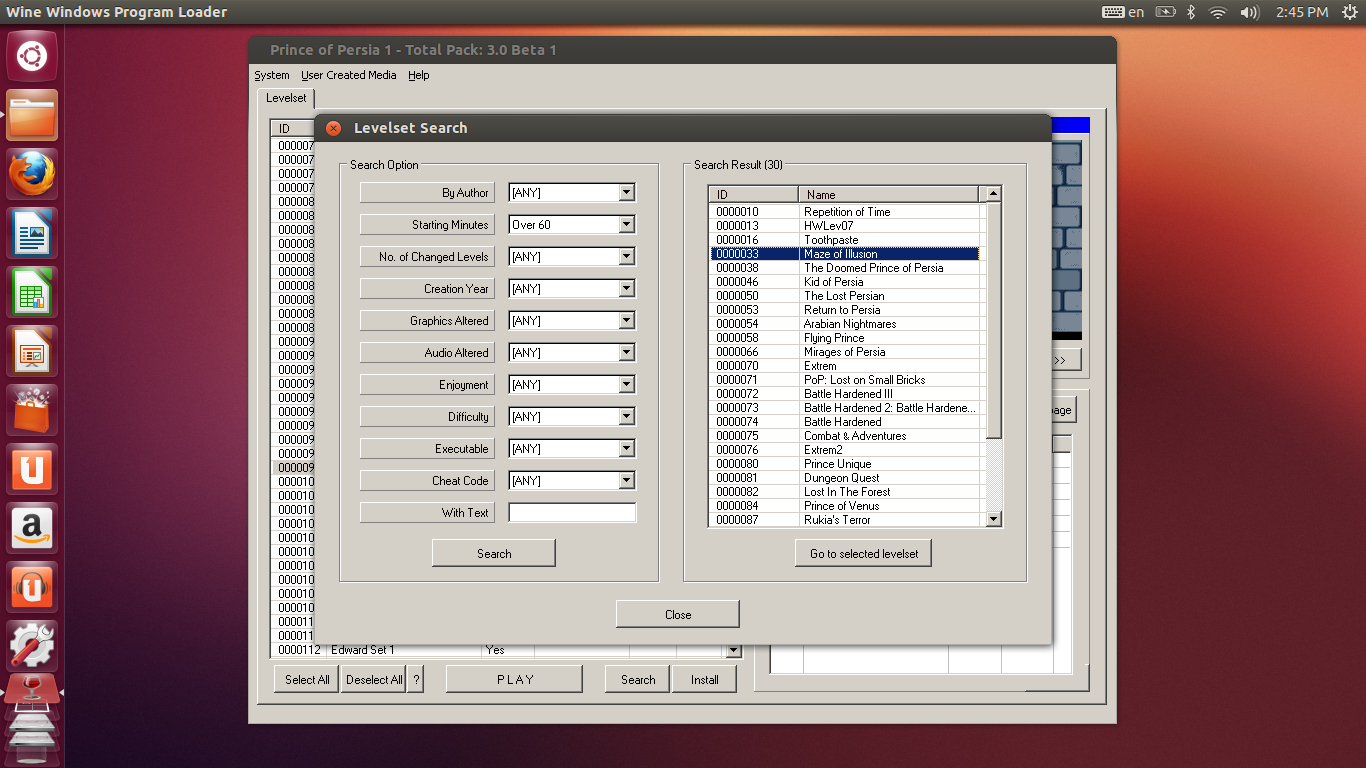Click search results scrollbar down arrow
This screenshot has height=768, width=1366.
993,519
